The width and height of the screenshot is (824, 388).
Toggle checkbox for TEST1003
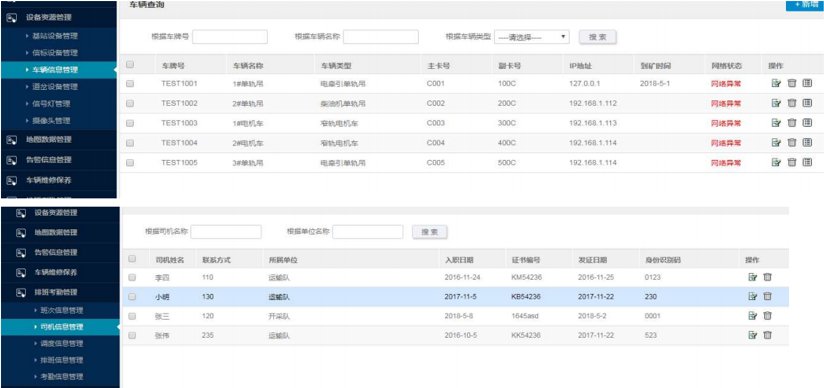click(x=130, y=123)
